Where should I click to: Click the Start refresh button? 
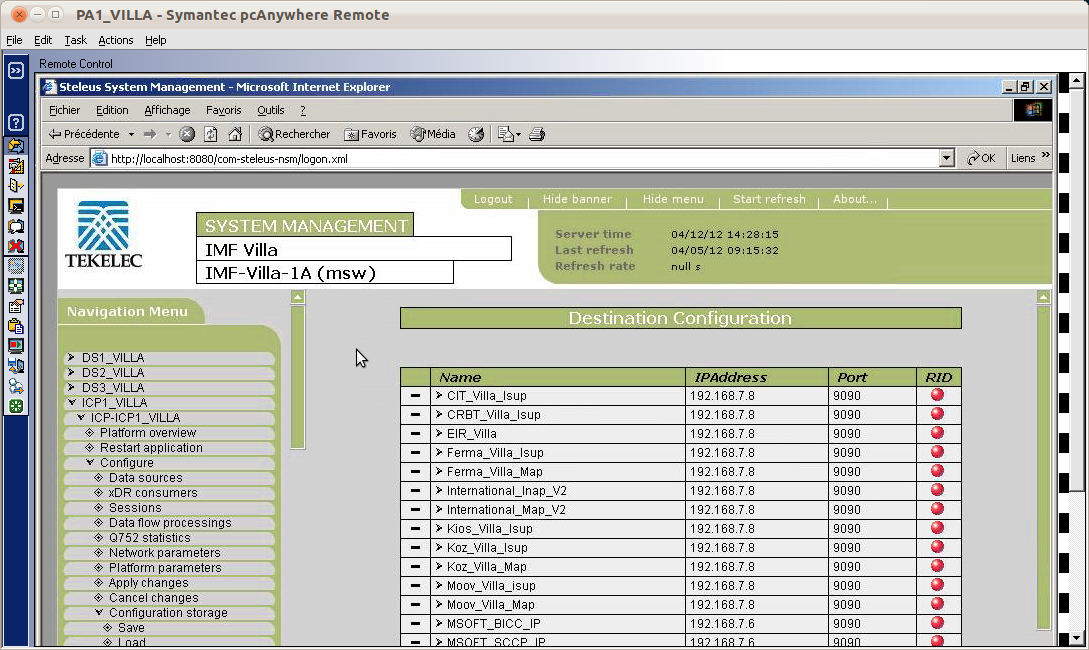770,199
